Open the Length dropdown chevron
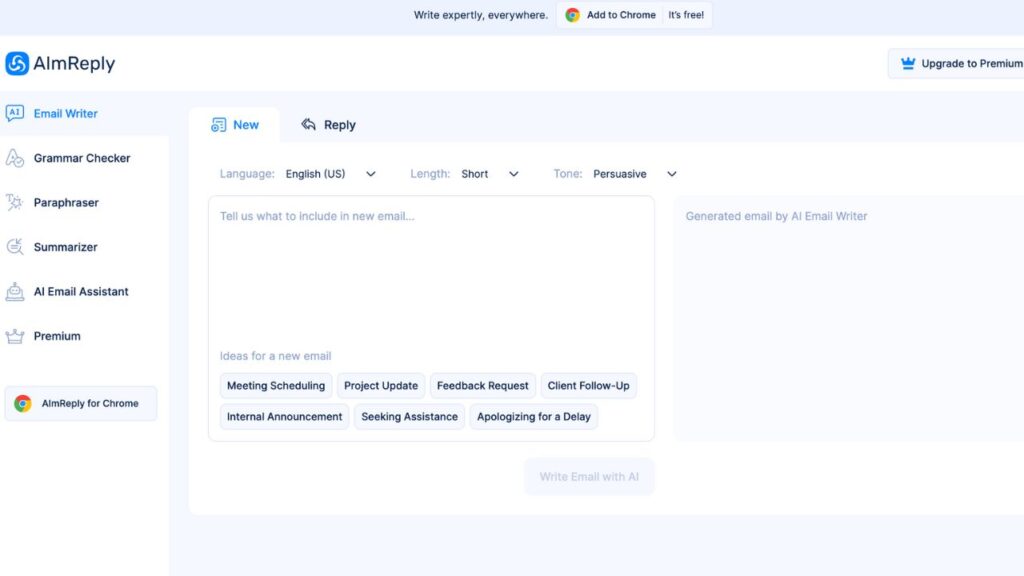This screenshot has width=1024, height=576. (x=513, y=174)
